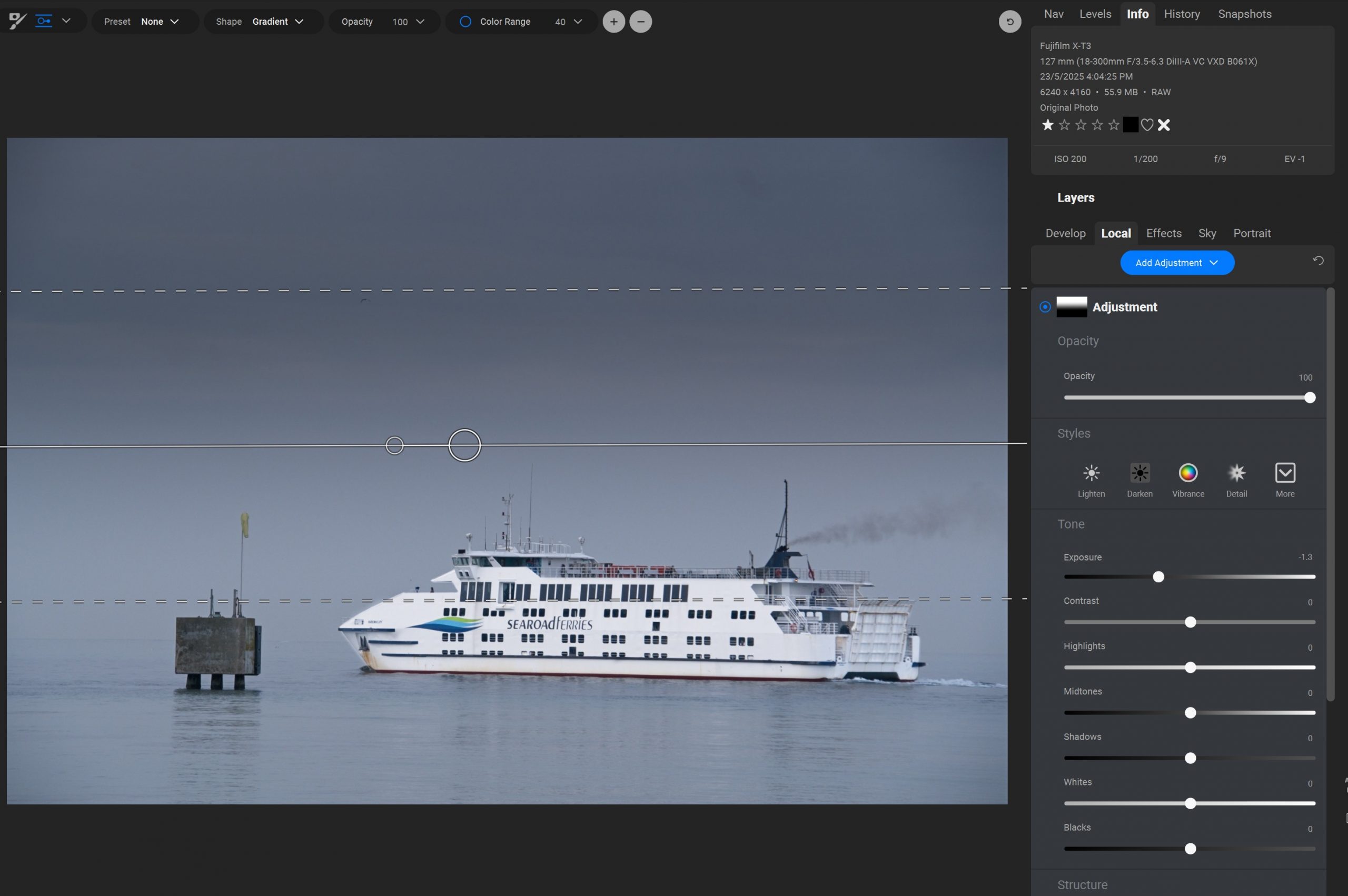
Task: Click the Adjustment gradient mask thumbnail
Action: coord(1072,307)
